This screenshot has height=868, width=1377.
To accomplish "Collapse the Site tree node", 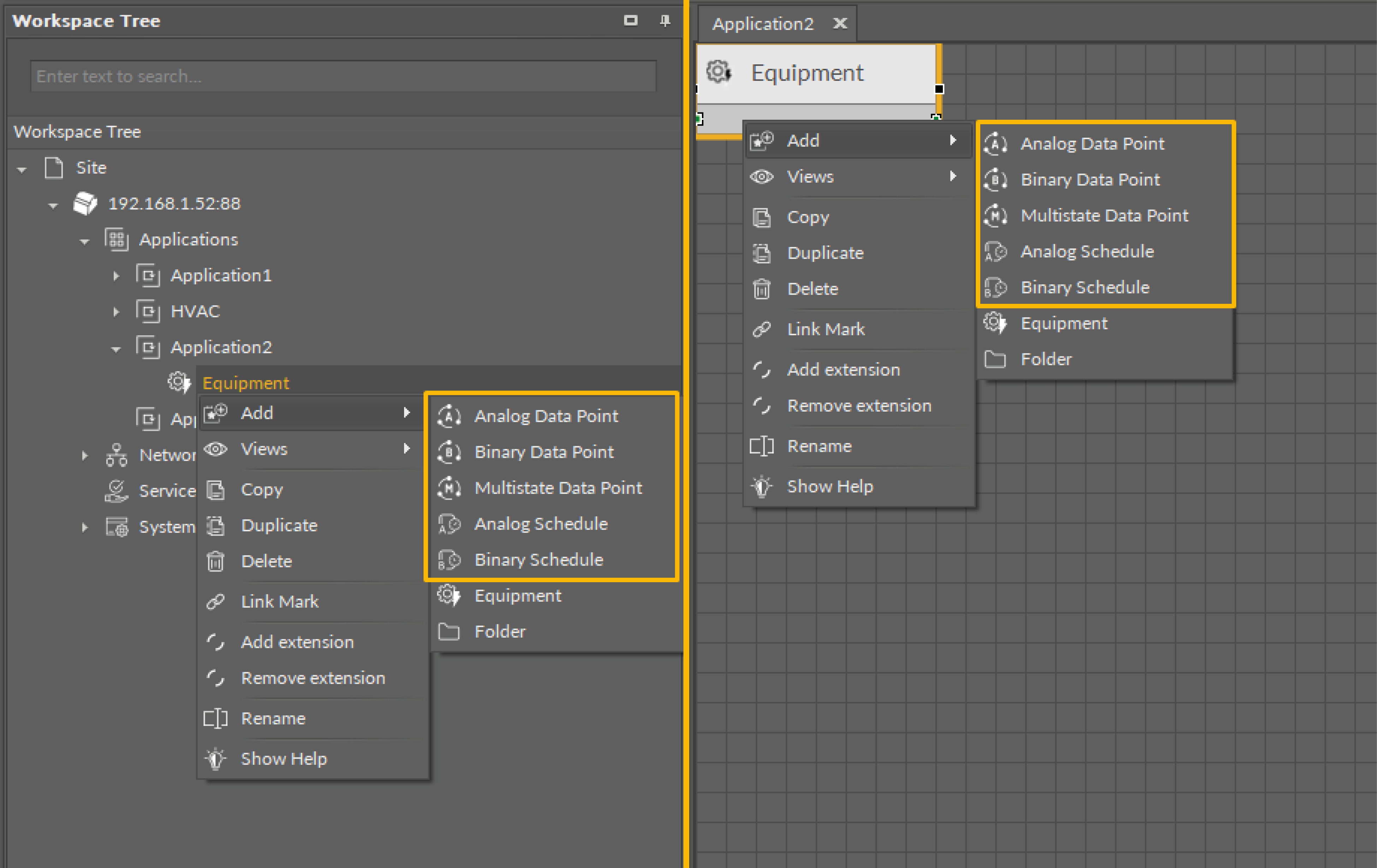I will coord(22,169).
